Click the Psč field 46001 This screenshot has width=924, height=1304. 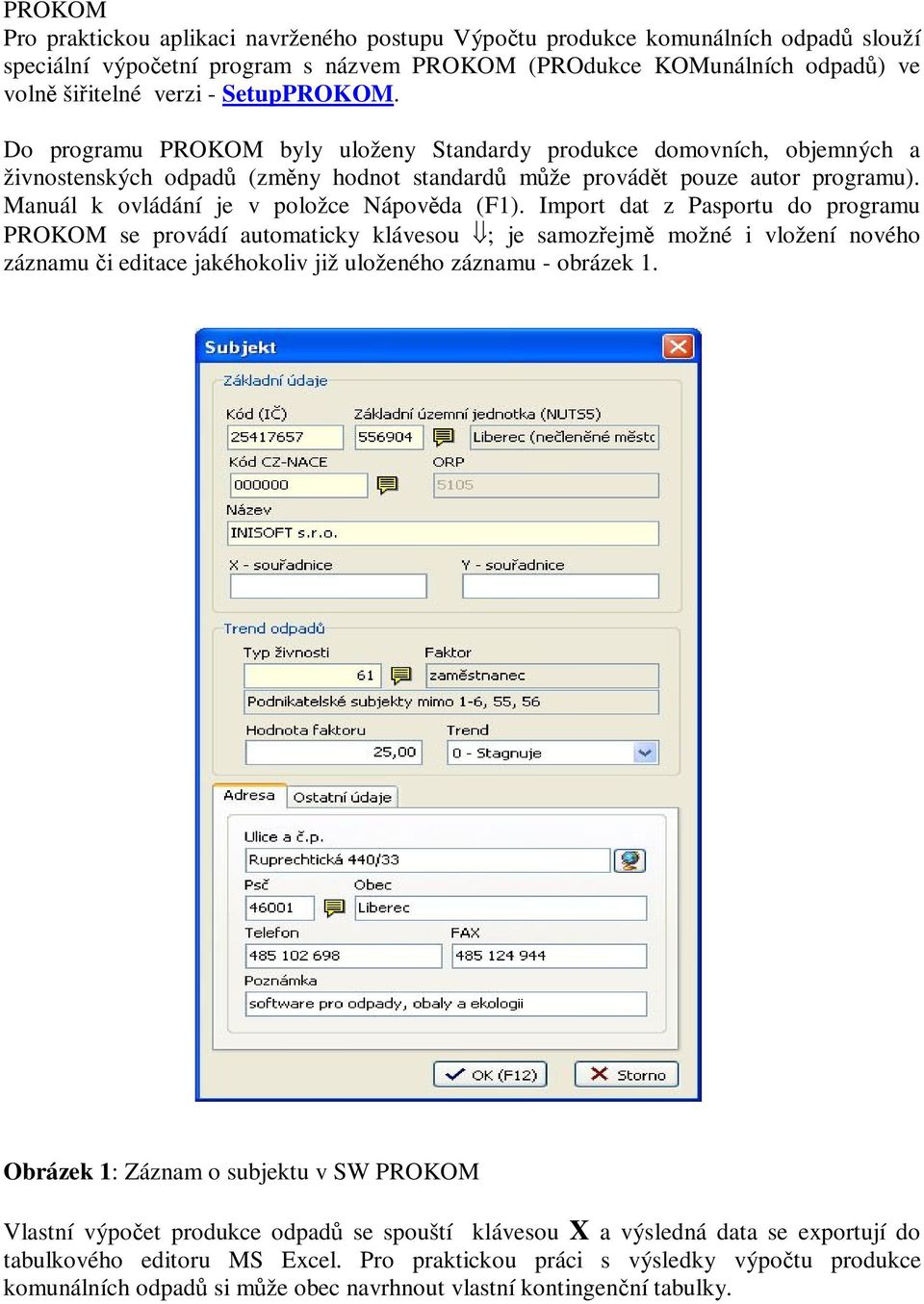coord(280,908)
